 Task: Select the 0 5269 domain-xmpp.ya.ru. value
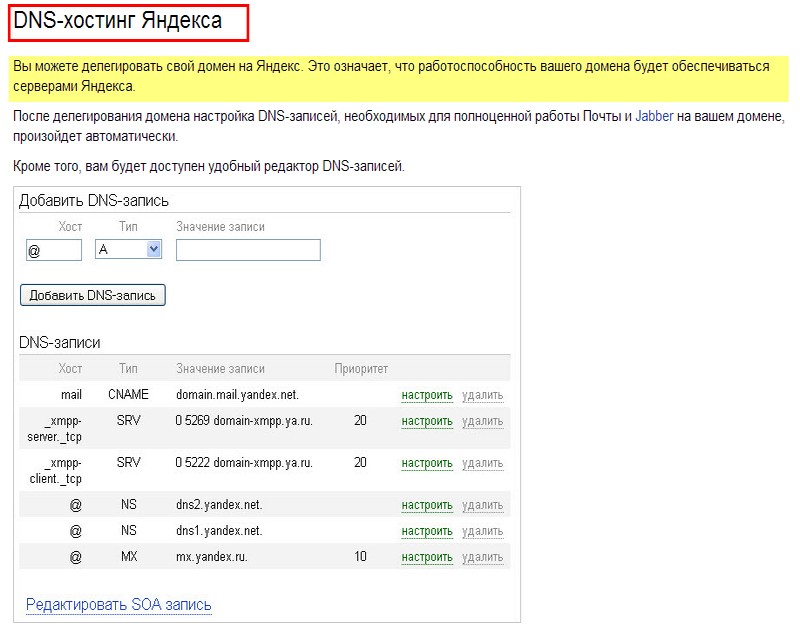tap(244, 421)
